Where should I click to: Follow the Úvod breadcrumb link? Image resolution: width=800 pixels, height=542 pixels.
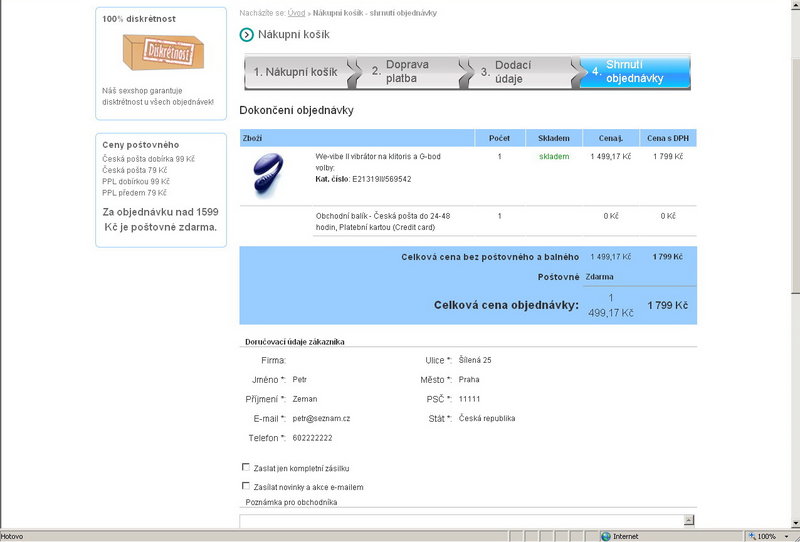(x=296, y=13)
